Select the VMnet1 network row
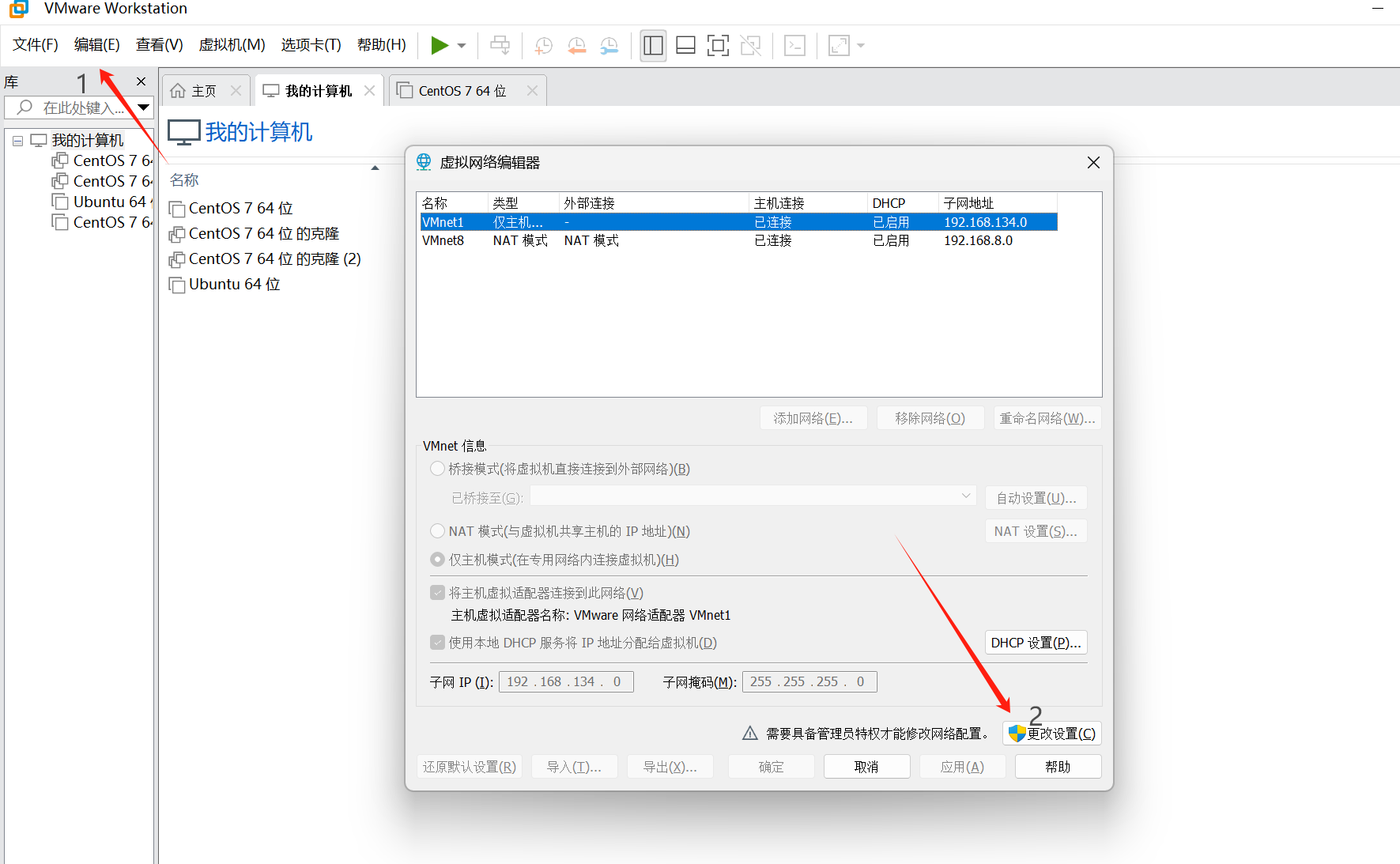Image resolution: width=1400 pixels, height=864 pixels. click(x=738, y=222)
